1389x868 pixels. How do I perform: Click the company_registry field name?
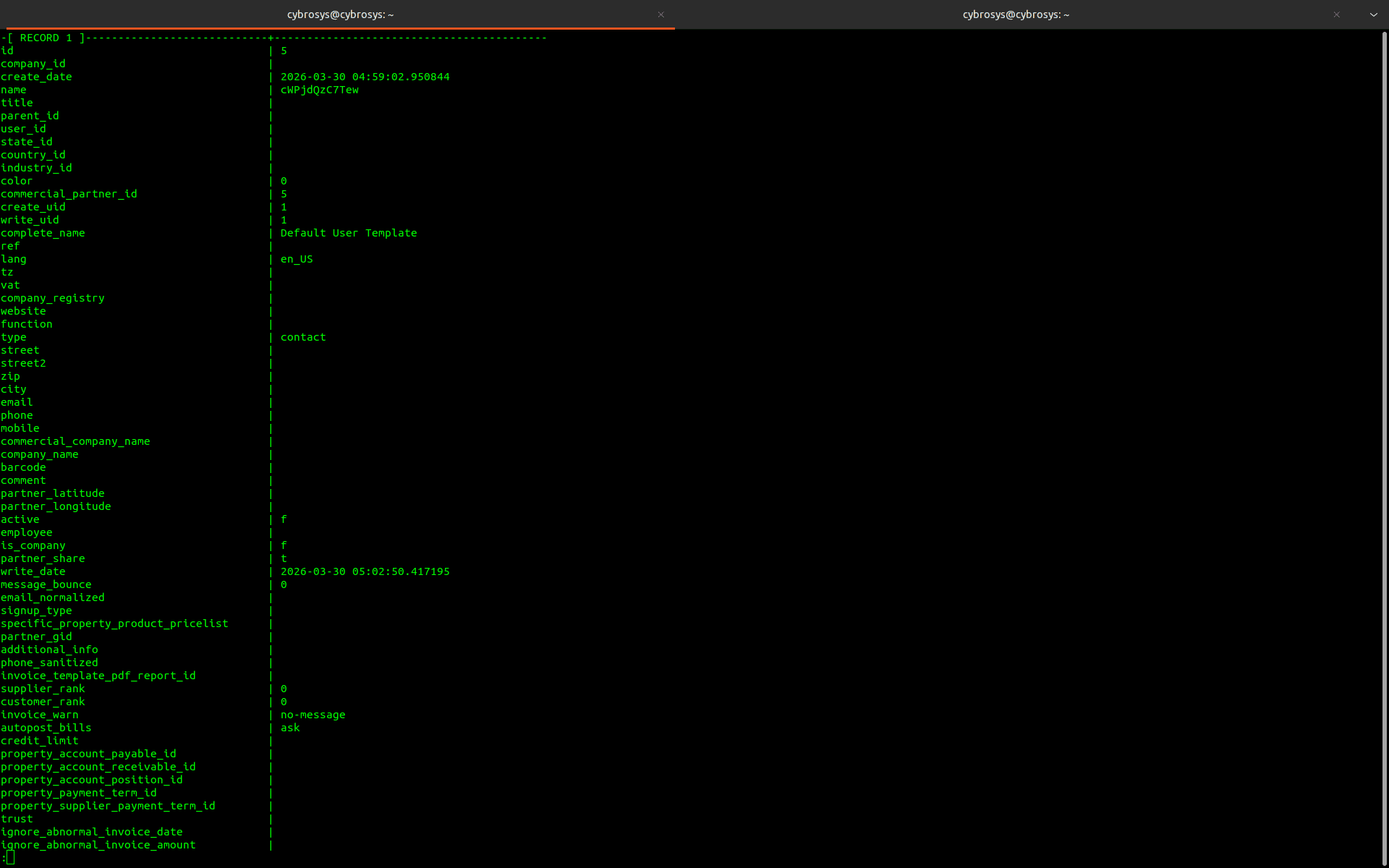click(x=53, y=298)
